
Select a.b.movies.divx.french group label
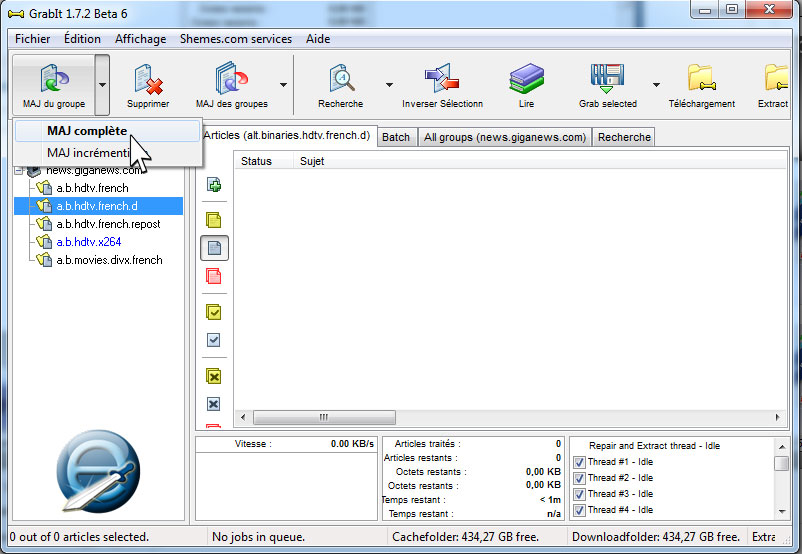(109, 260)
